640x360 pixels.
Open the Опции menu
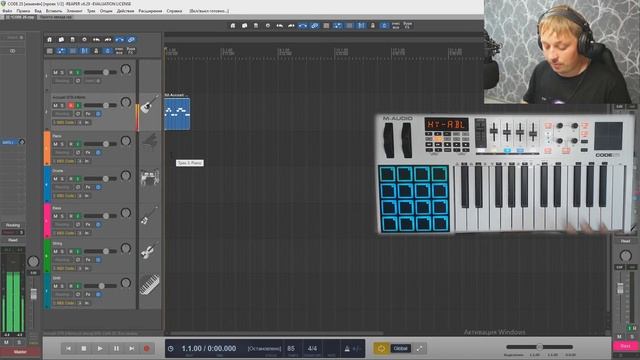point(106,11)
